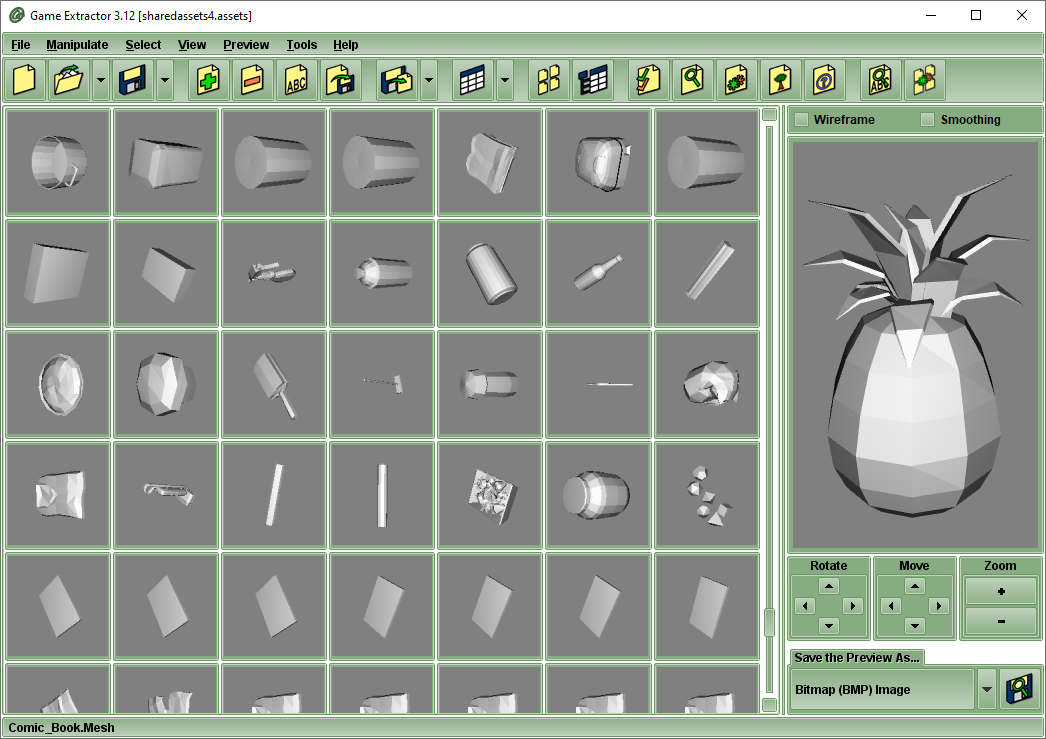Select the bottle mesh thumbnail
This screenshot has width=1046, height=739.
[x=598, y=272]
